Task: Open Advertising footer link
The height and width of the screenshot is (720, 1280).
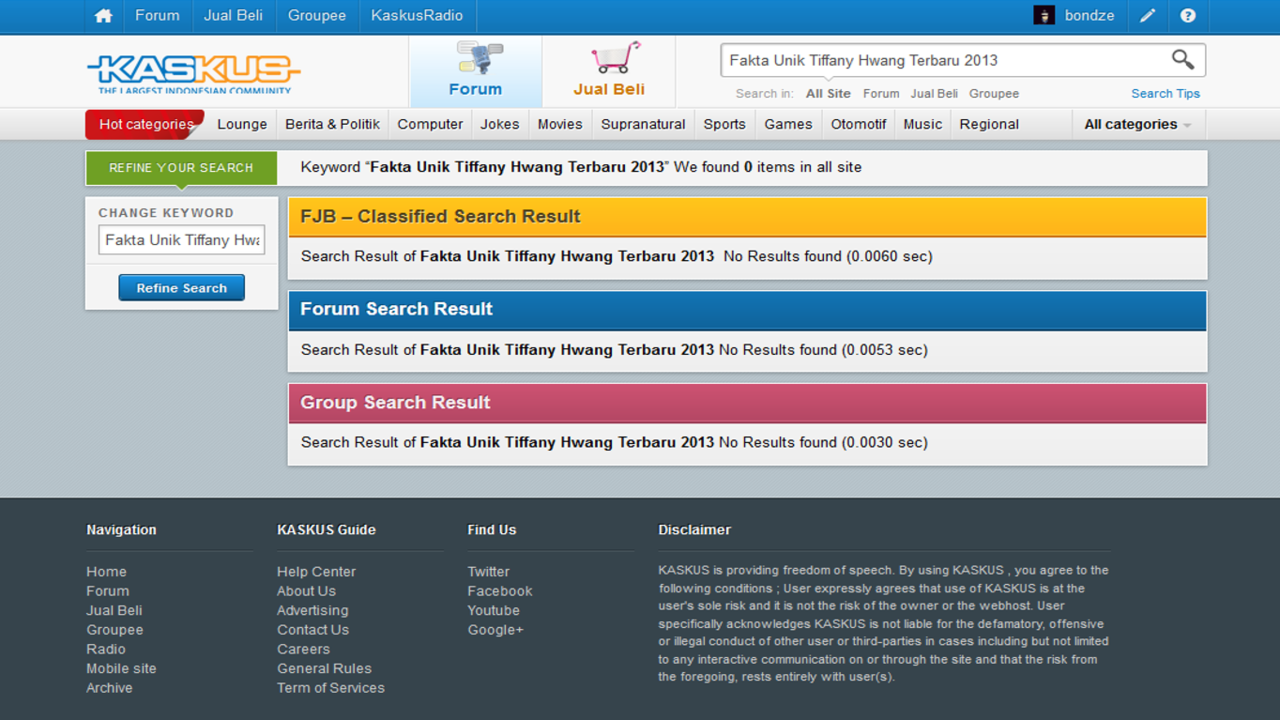Action: click(x=313, y=610)
